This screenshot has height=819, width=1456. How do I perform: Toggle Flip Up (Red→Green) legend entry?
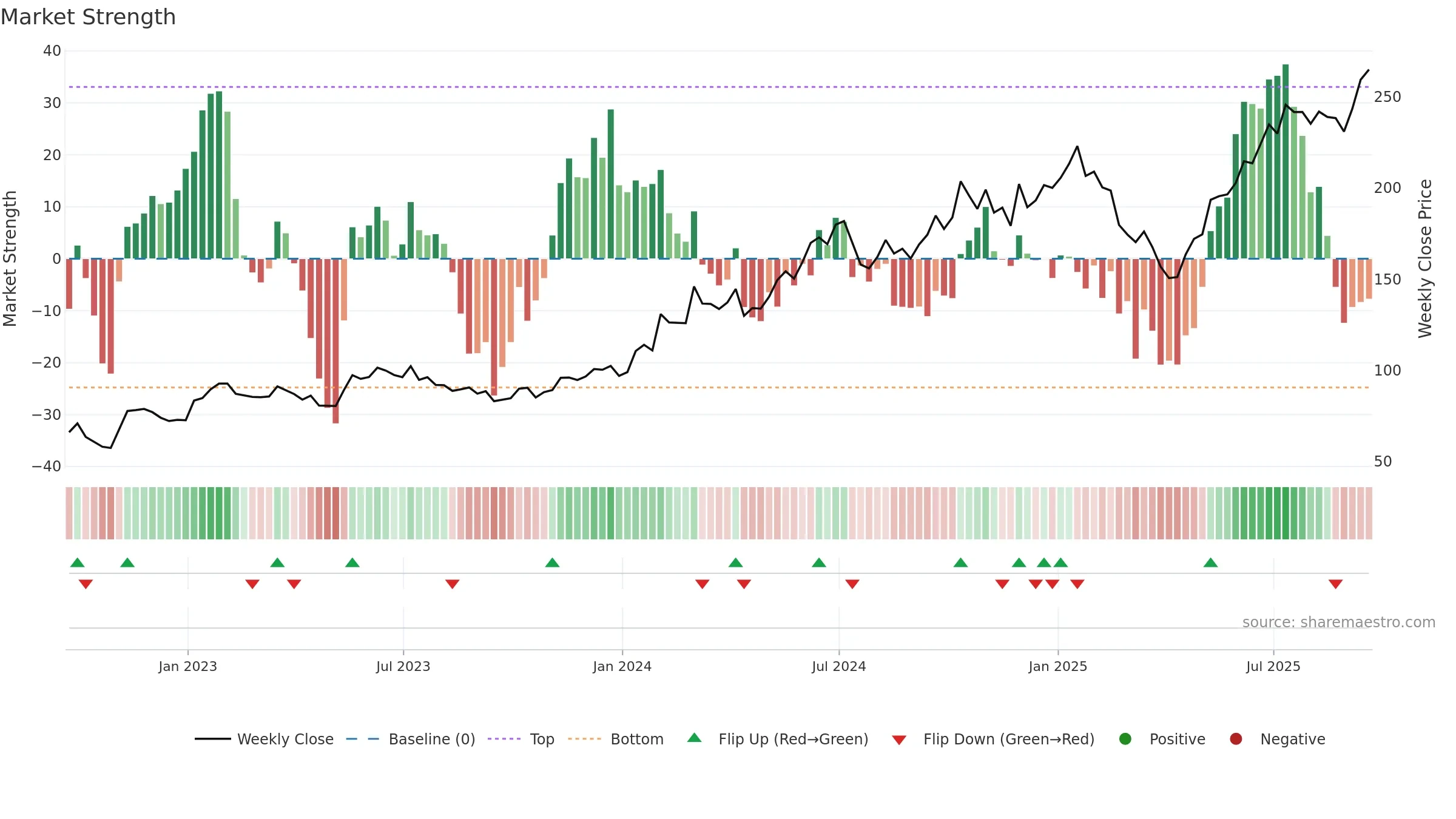tap(778, 739)
